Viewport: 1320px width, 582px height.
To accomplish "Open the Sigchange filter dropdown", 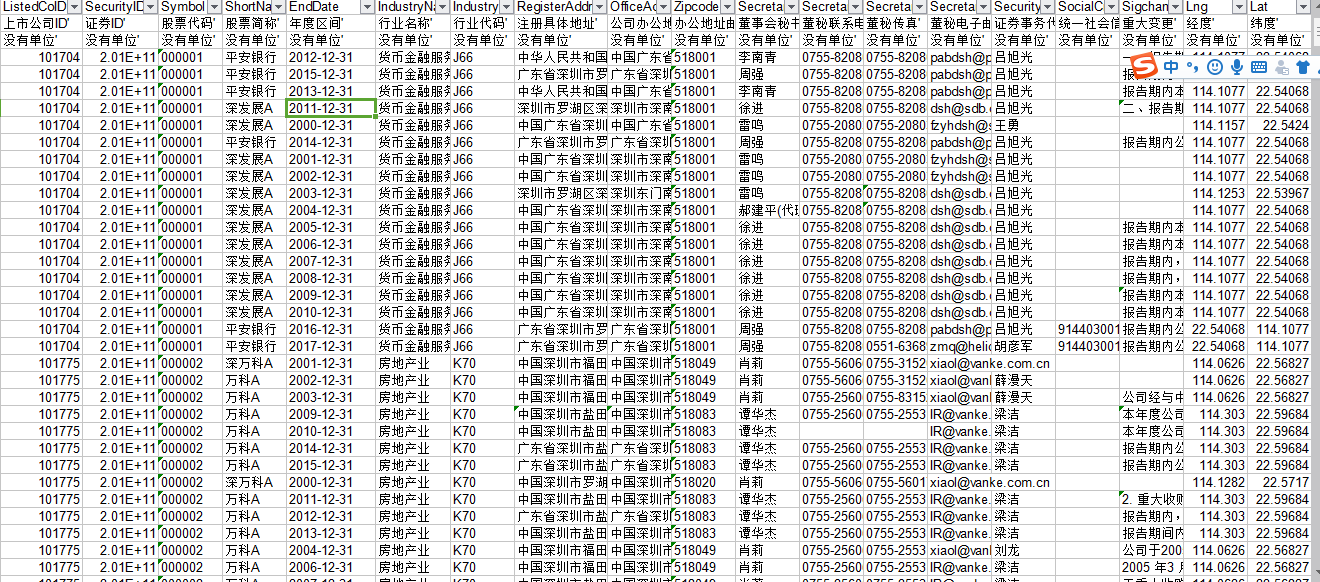I will [1176, 7].
